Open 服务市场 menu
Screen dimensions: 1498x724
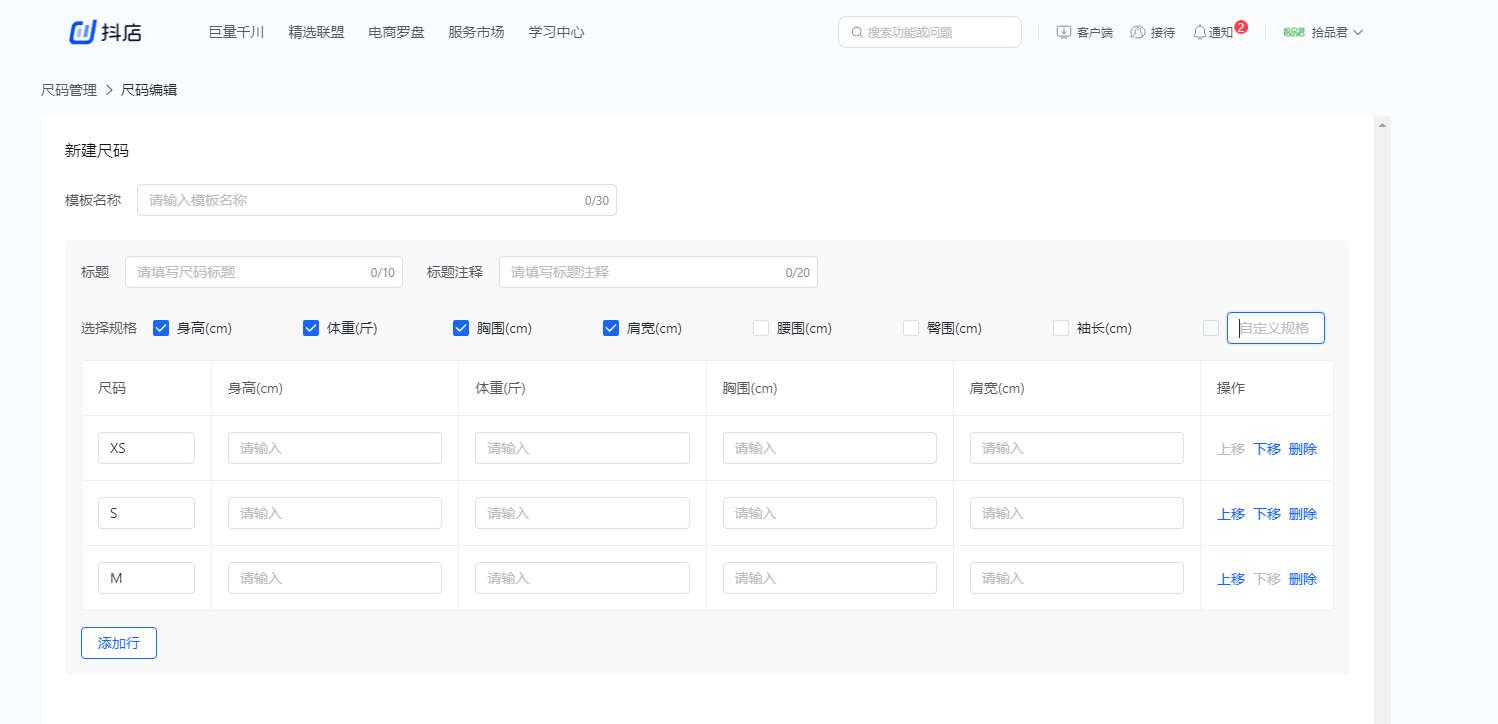tap(476, 32)
